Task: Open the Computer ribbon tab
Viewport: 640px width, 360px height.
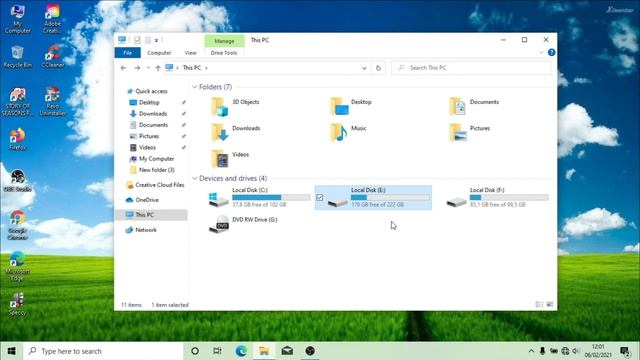Action: point(159,53)
